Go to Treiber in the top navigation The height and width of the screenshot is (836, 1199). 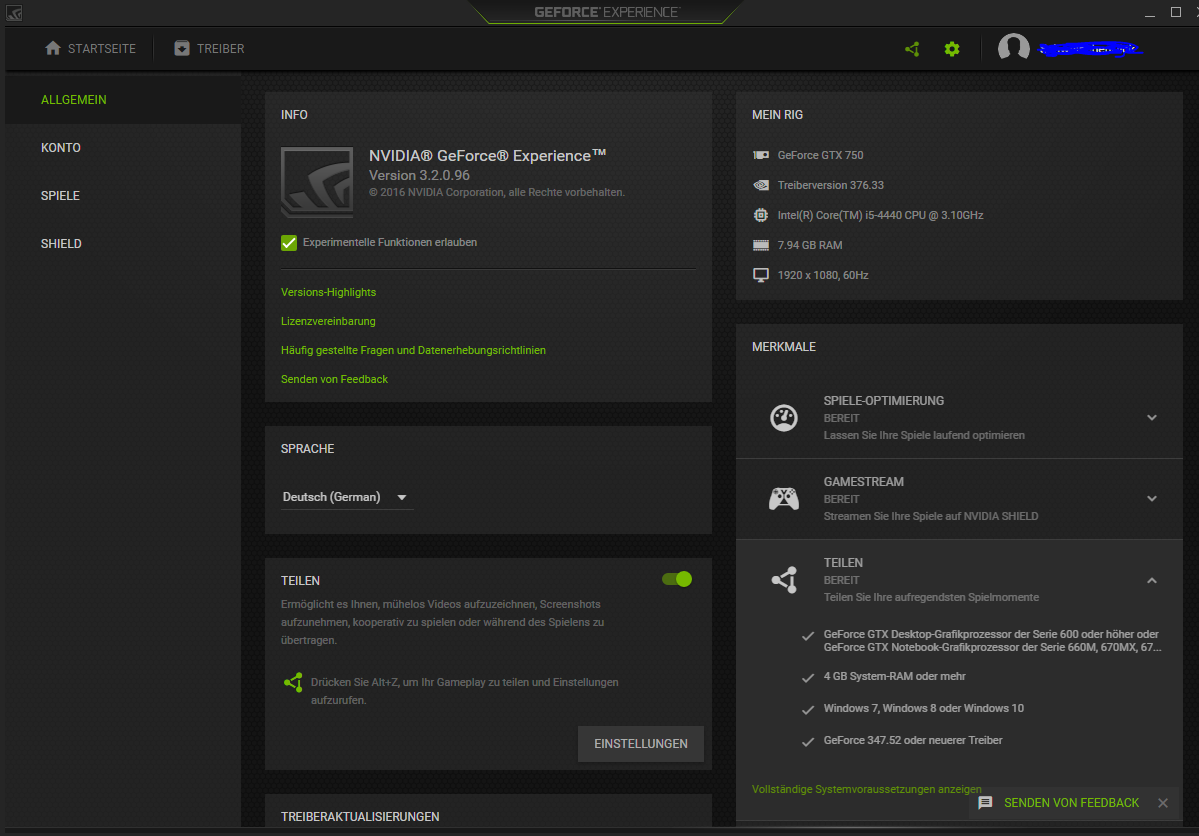(209, 48)
